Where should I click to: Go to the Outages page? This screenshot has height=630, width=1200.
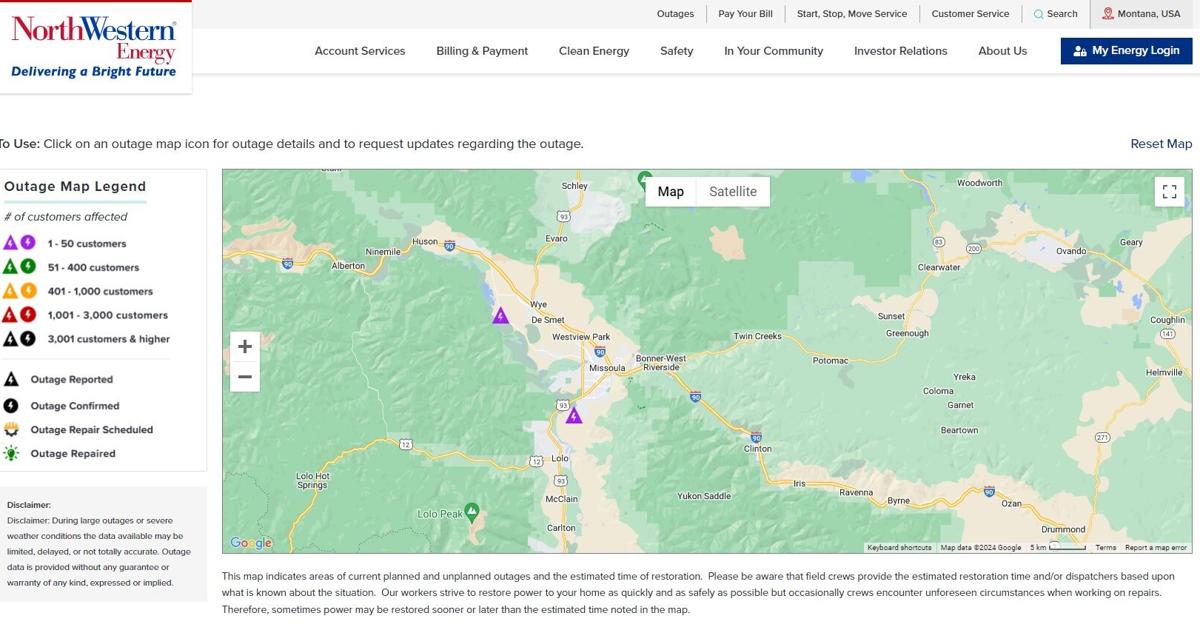[675, 14]
